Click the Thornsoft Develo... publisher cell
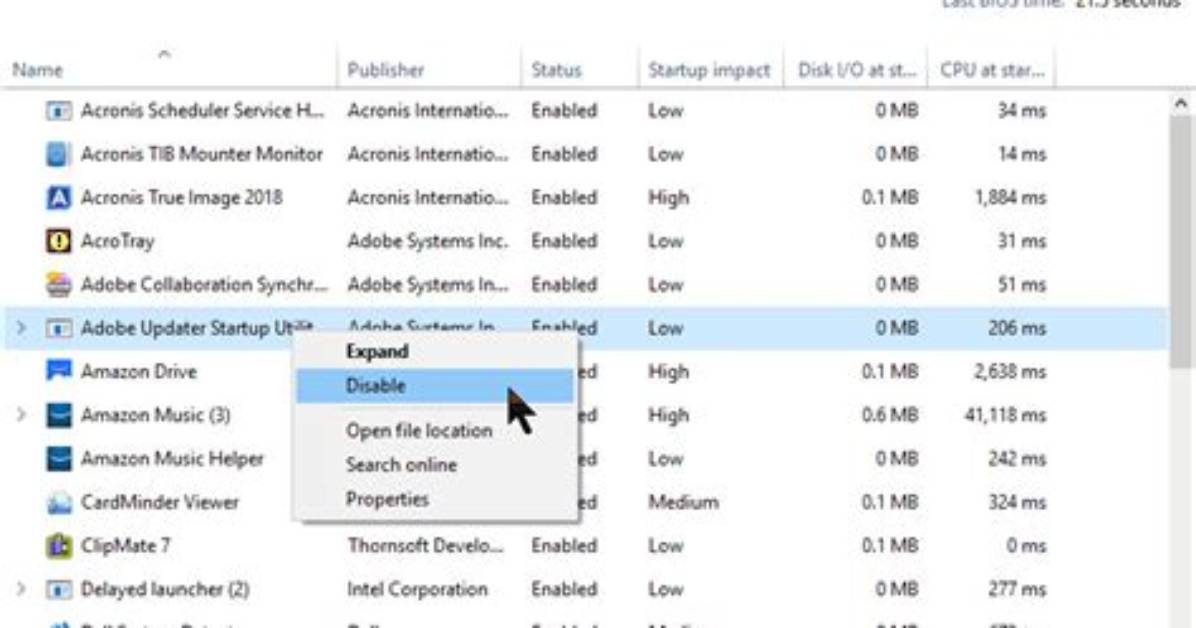Screen dimensions: 1196x628 point(425,546)
